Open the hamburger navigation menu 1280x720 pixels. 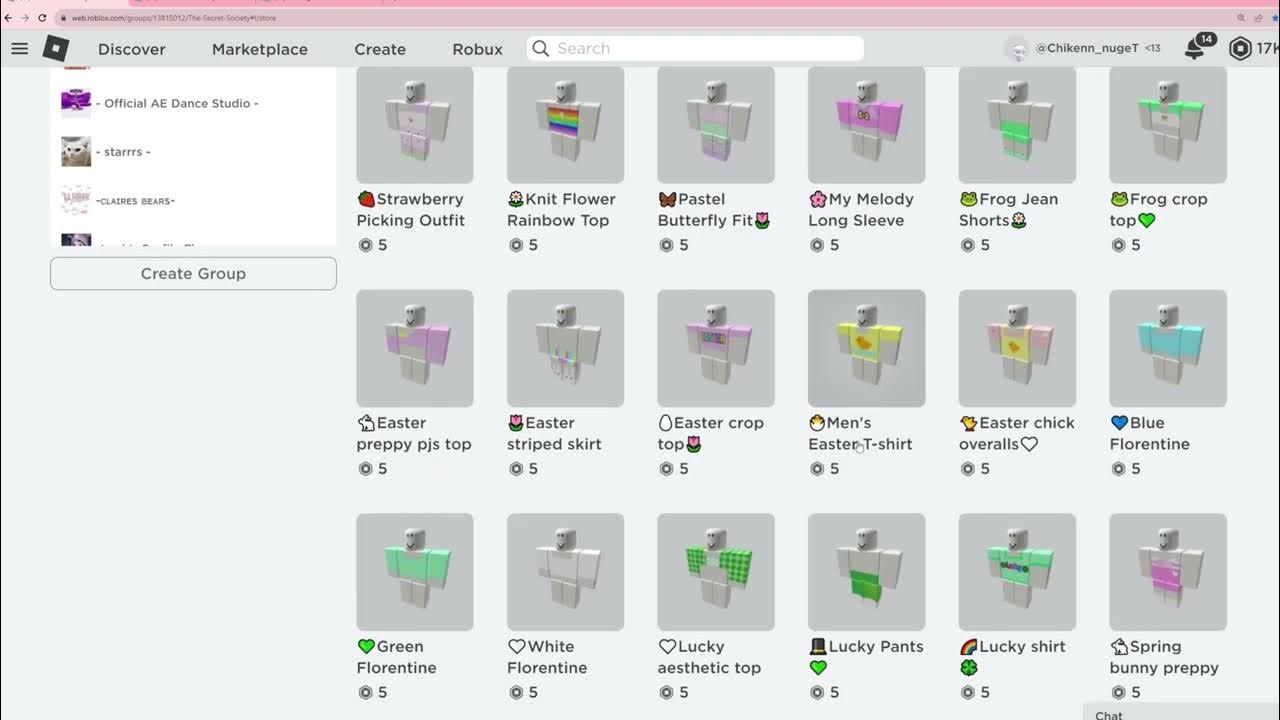(19, 48)
